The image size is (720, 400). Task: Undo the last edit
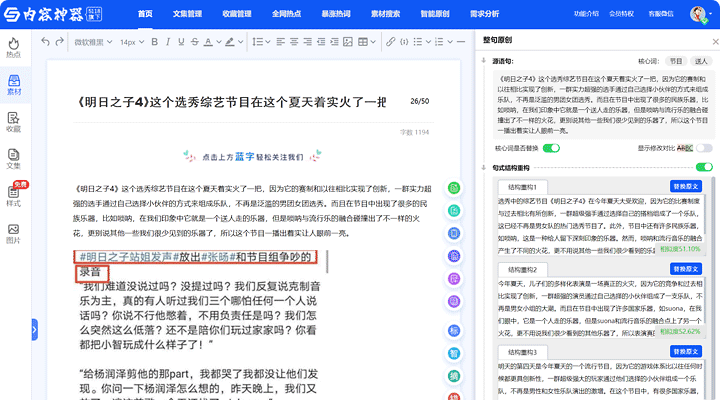(x=45, y=42)
